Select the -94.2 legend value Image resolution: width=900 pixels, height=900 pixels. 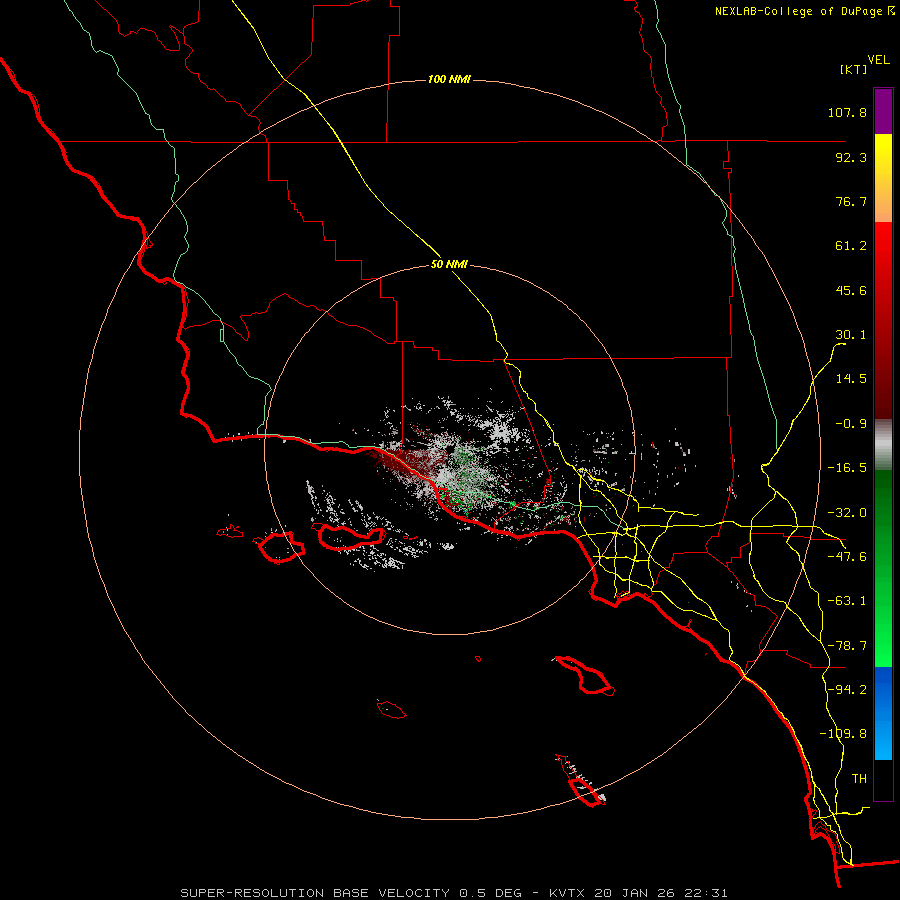pos(847,690)
